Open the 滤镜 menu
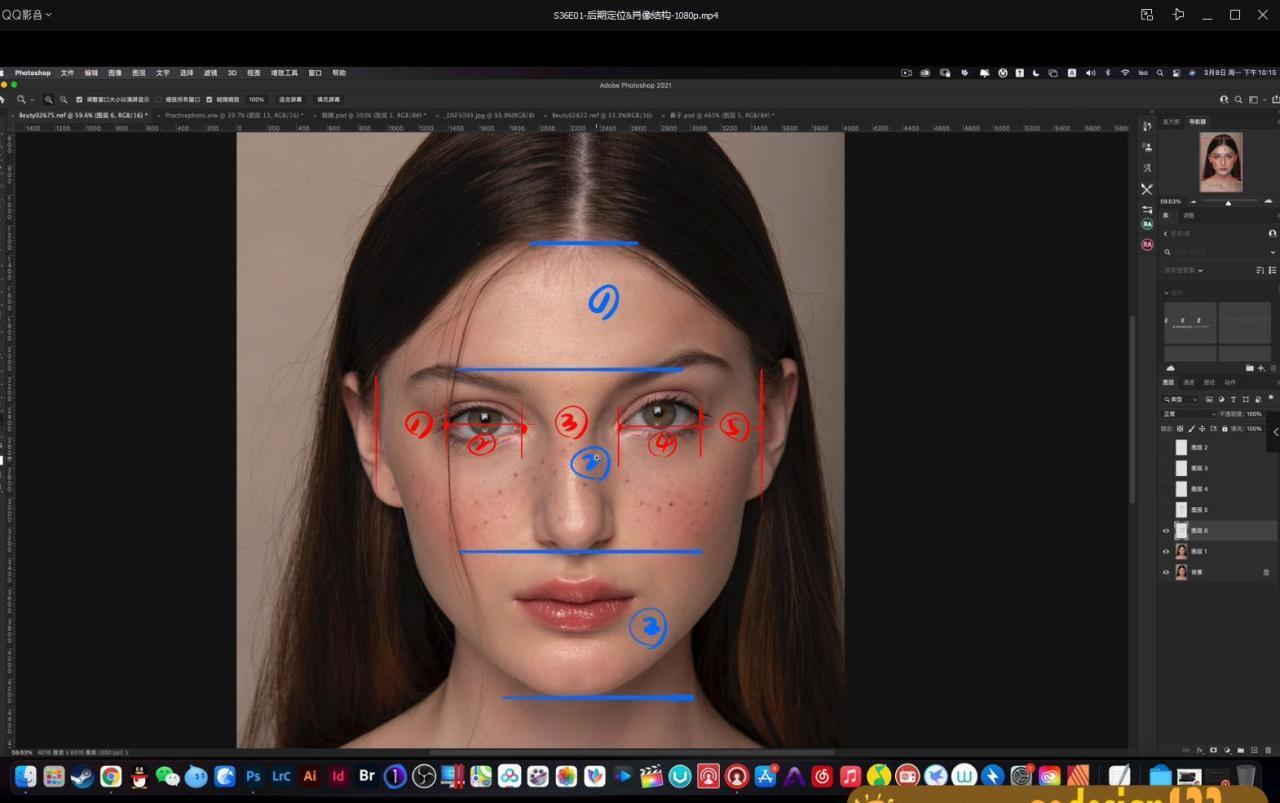This screenshot has width=1280, height=803. click(x=210, y=73)
